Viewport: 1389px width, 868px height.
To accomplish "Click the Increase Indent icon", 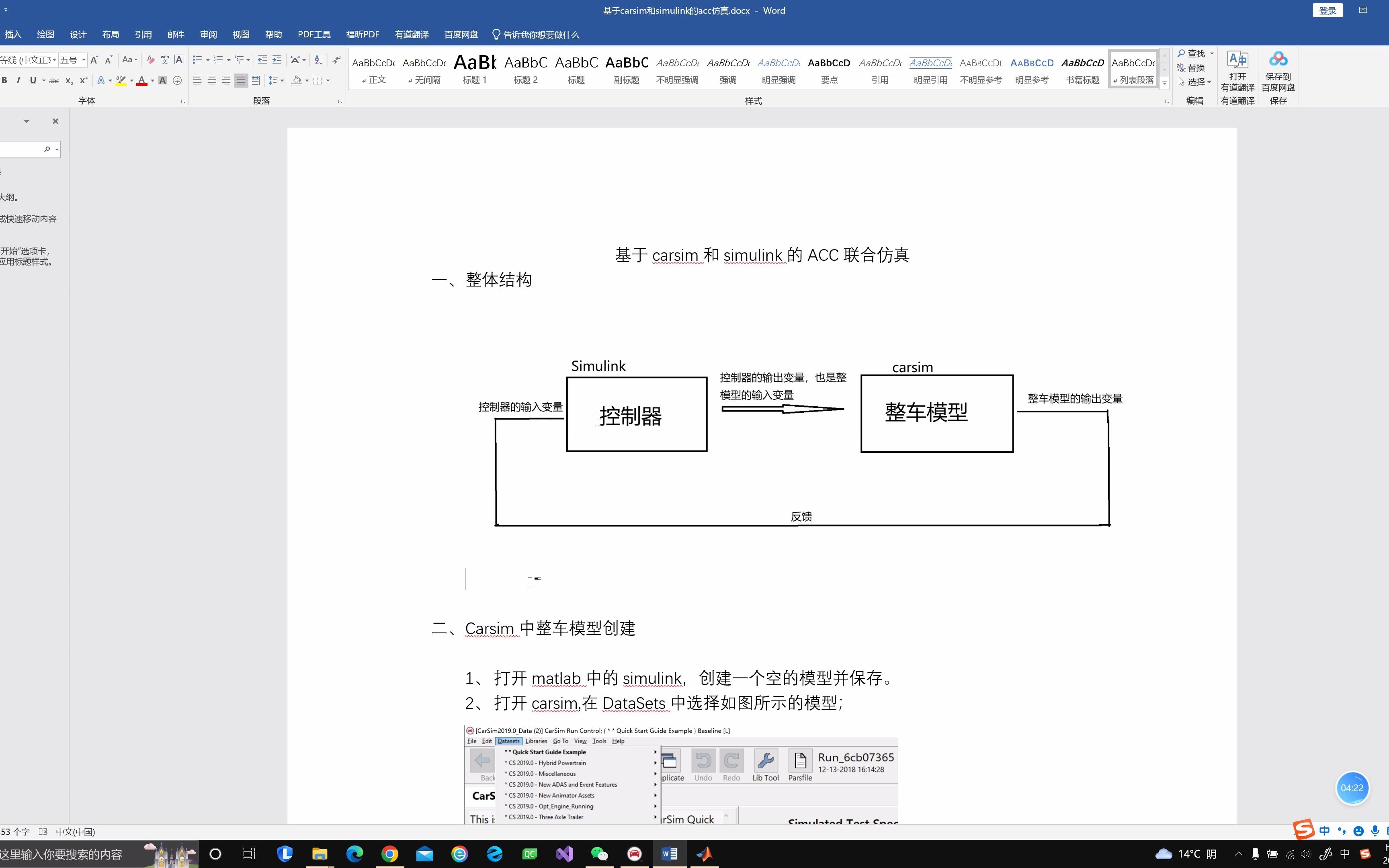I will coord(277,60).
